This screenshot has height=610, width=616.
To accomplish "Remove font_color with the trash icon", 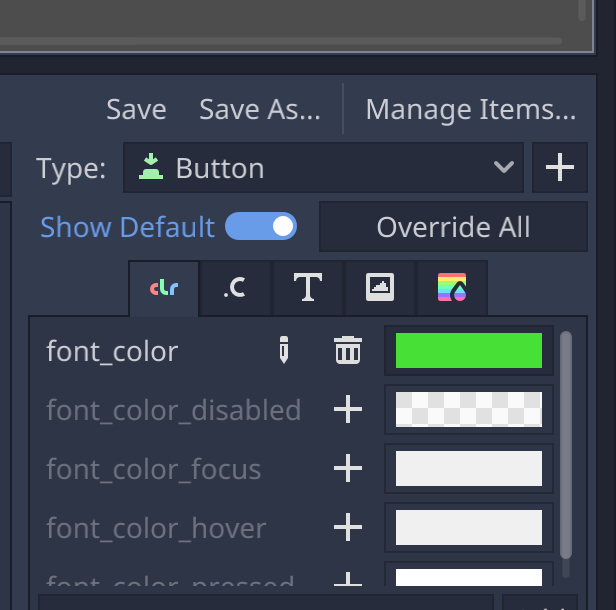I will coord(348,350).
